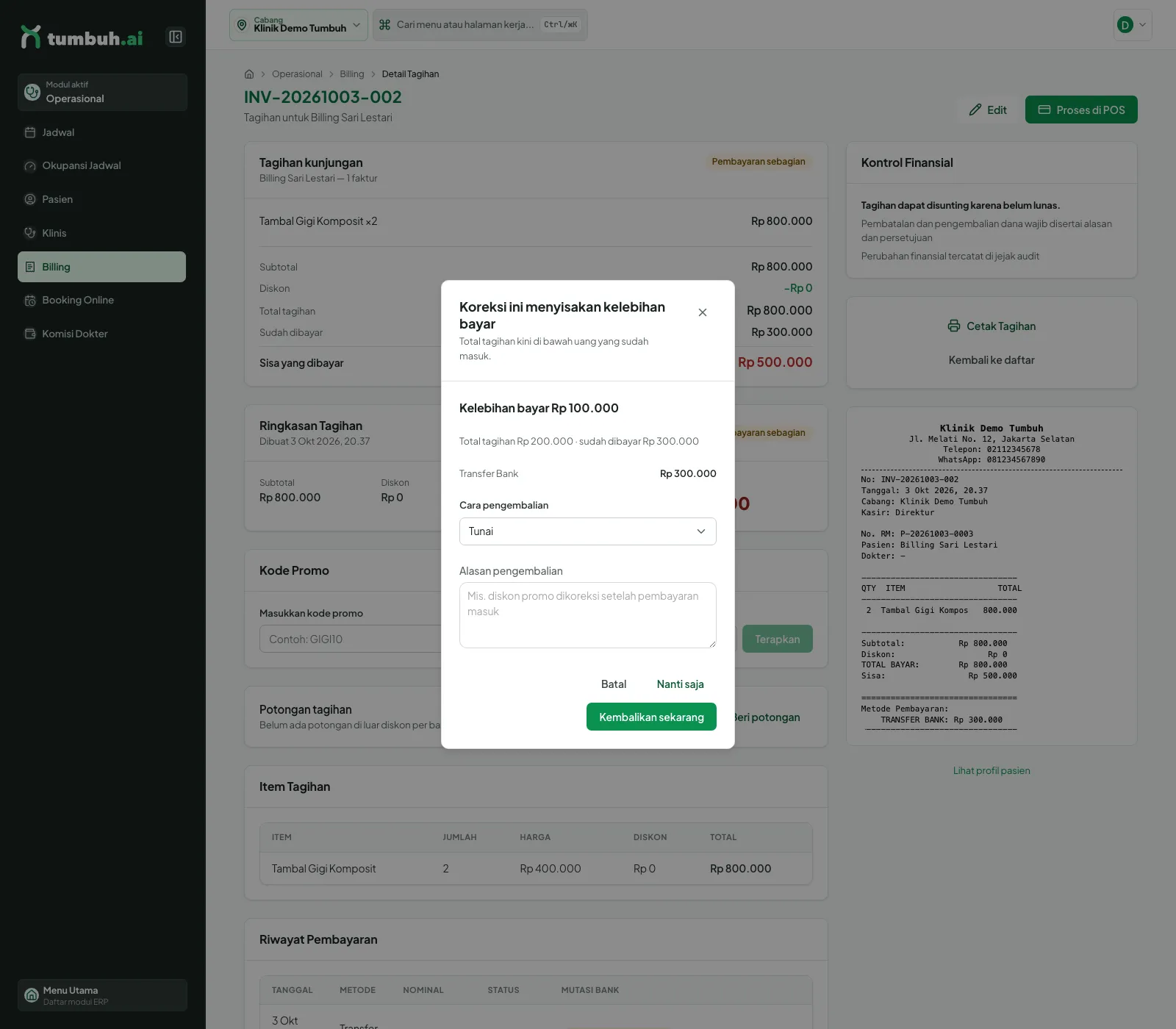1176x1029 pixels.
Task: Click the tumbuh.ai logo
Action: pos(82,37)
